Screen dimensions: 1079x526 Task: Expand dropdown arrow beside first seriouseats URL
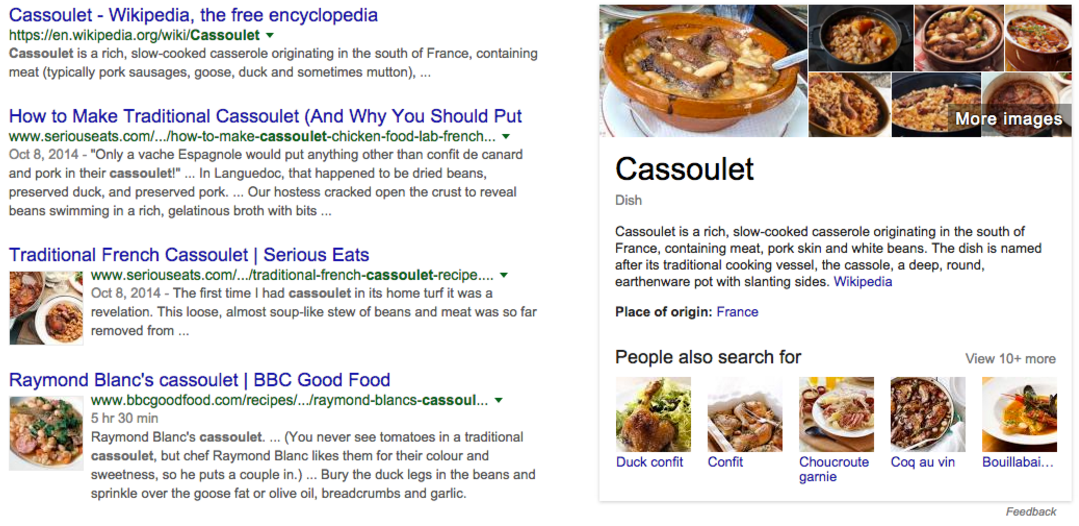(x=506, y=136)
